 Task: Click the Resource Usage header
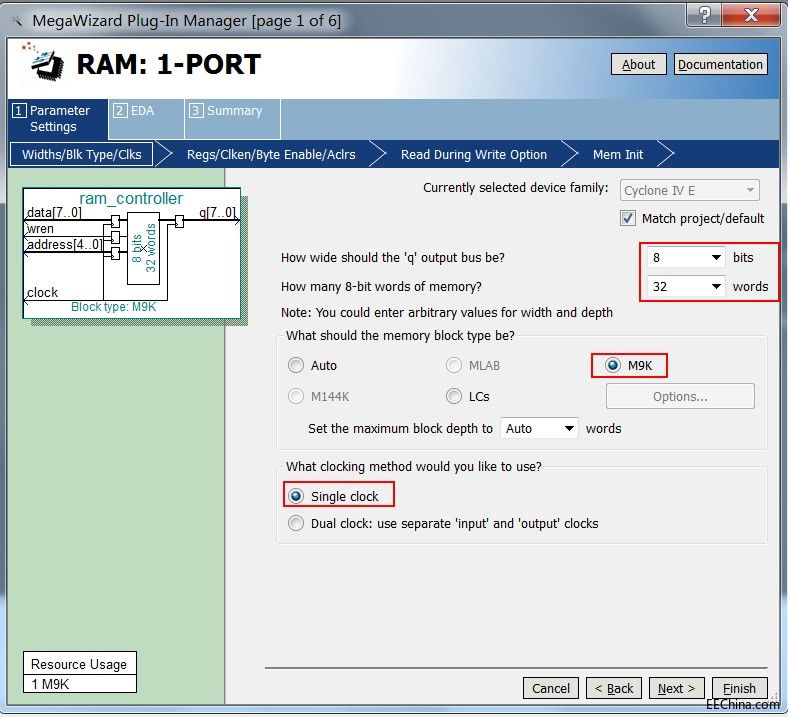(x=79, y=664)
